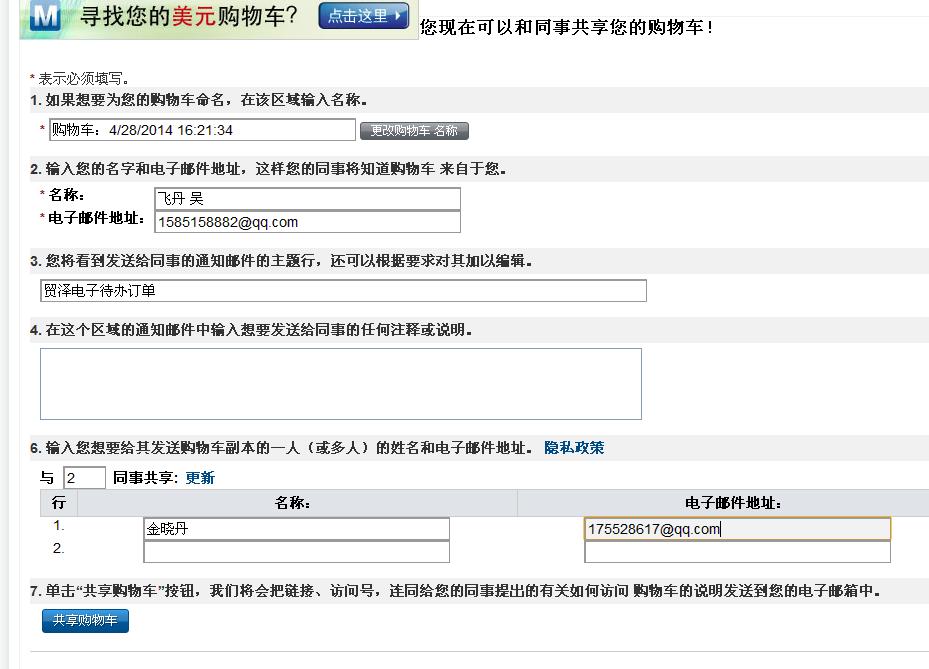Click the text 表示必须填写
Image resolution: width=929 pixels, height=669 pixels.
[82, 78]
